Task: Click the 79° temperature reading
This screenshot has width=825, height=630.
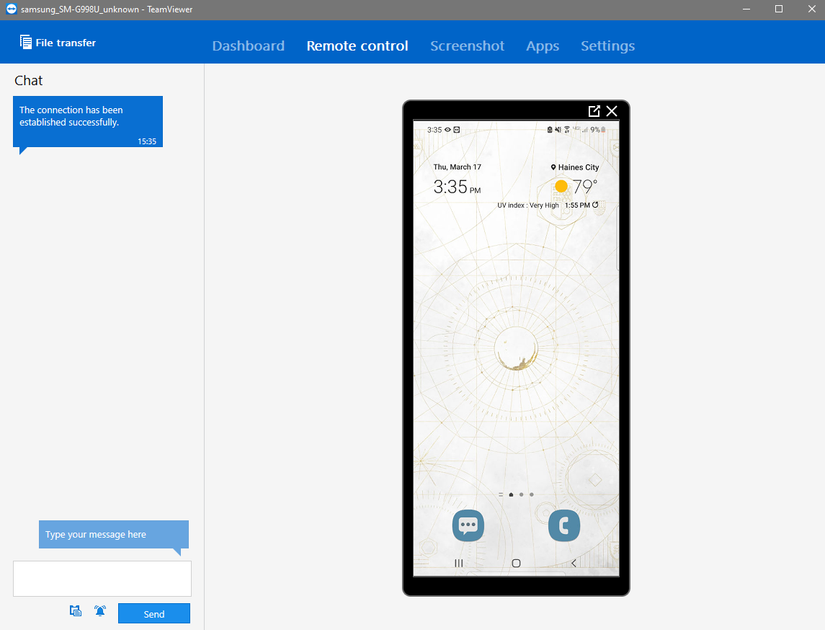Action: coord(585,186)
